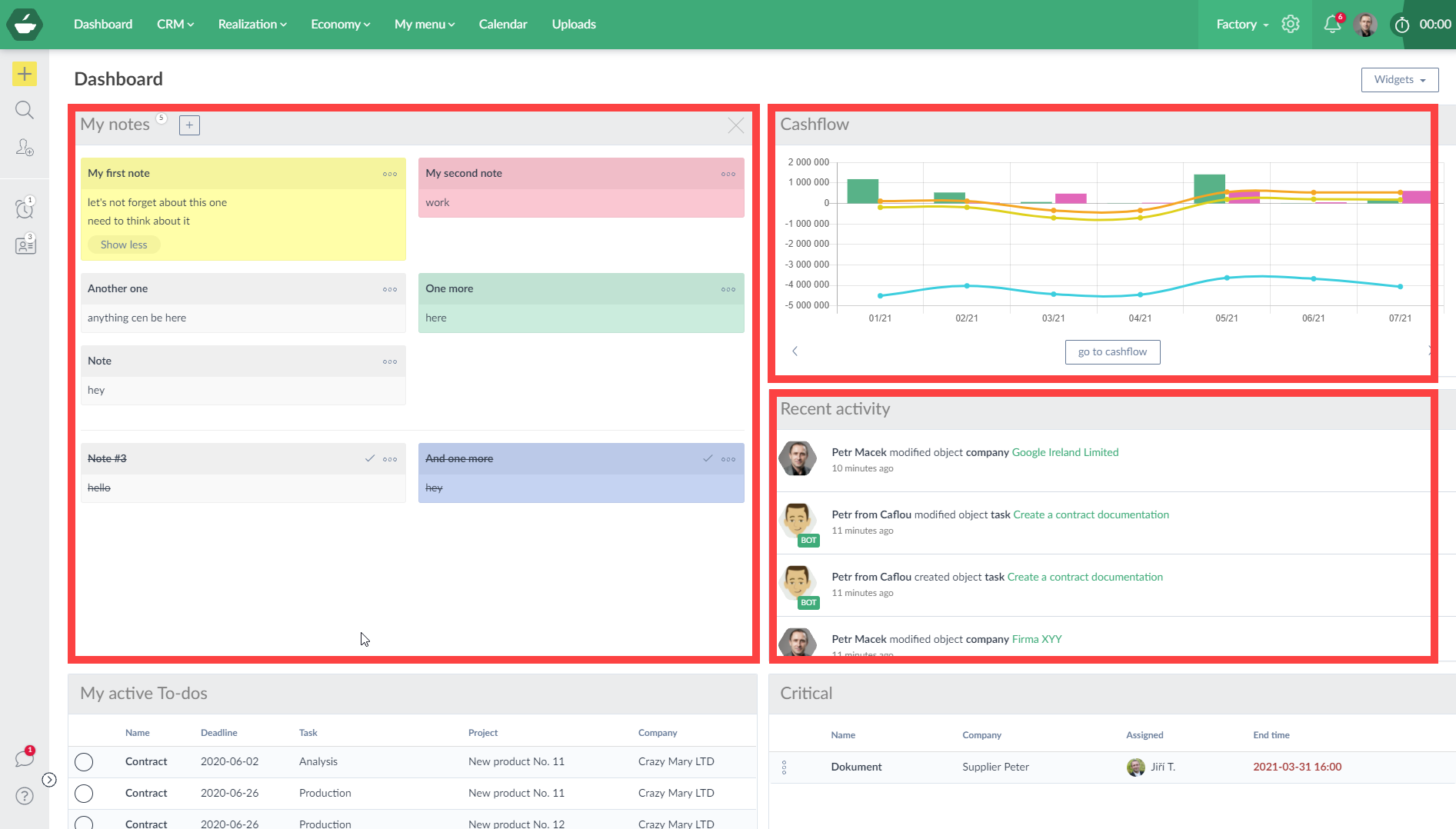Mark the first 2020-06-26 Production to-do complete

84,794
